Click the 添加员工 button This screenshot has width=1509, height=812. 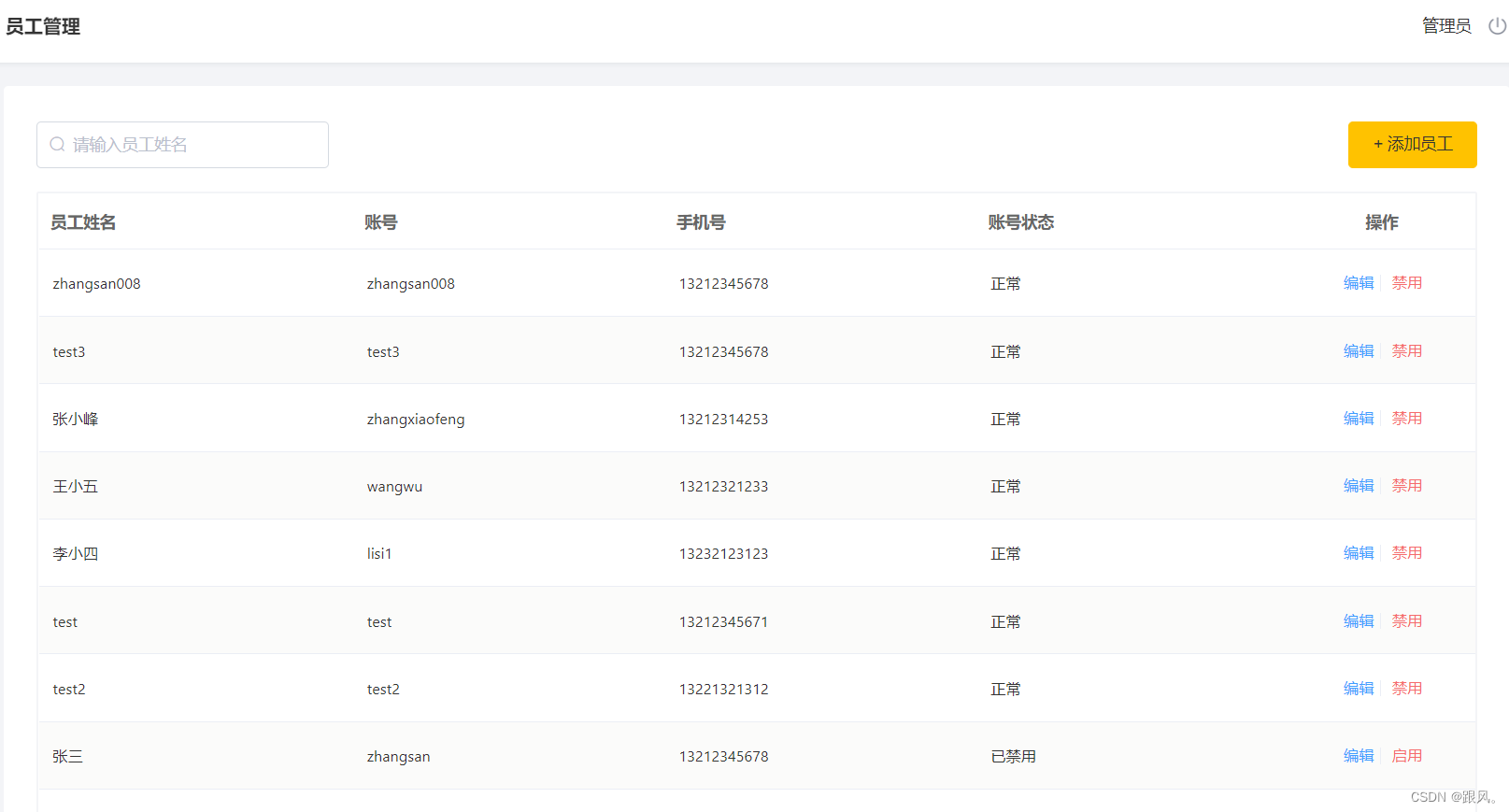coord(1412,145)
